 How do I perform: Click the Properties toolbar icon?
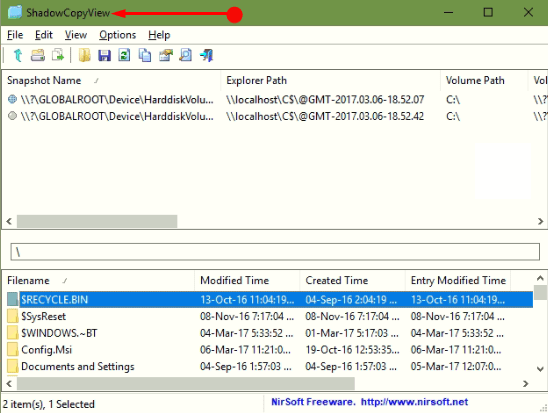click(x=166, y=55)
